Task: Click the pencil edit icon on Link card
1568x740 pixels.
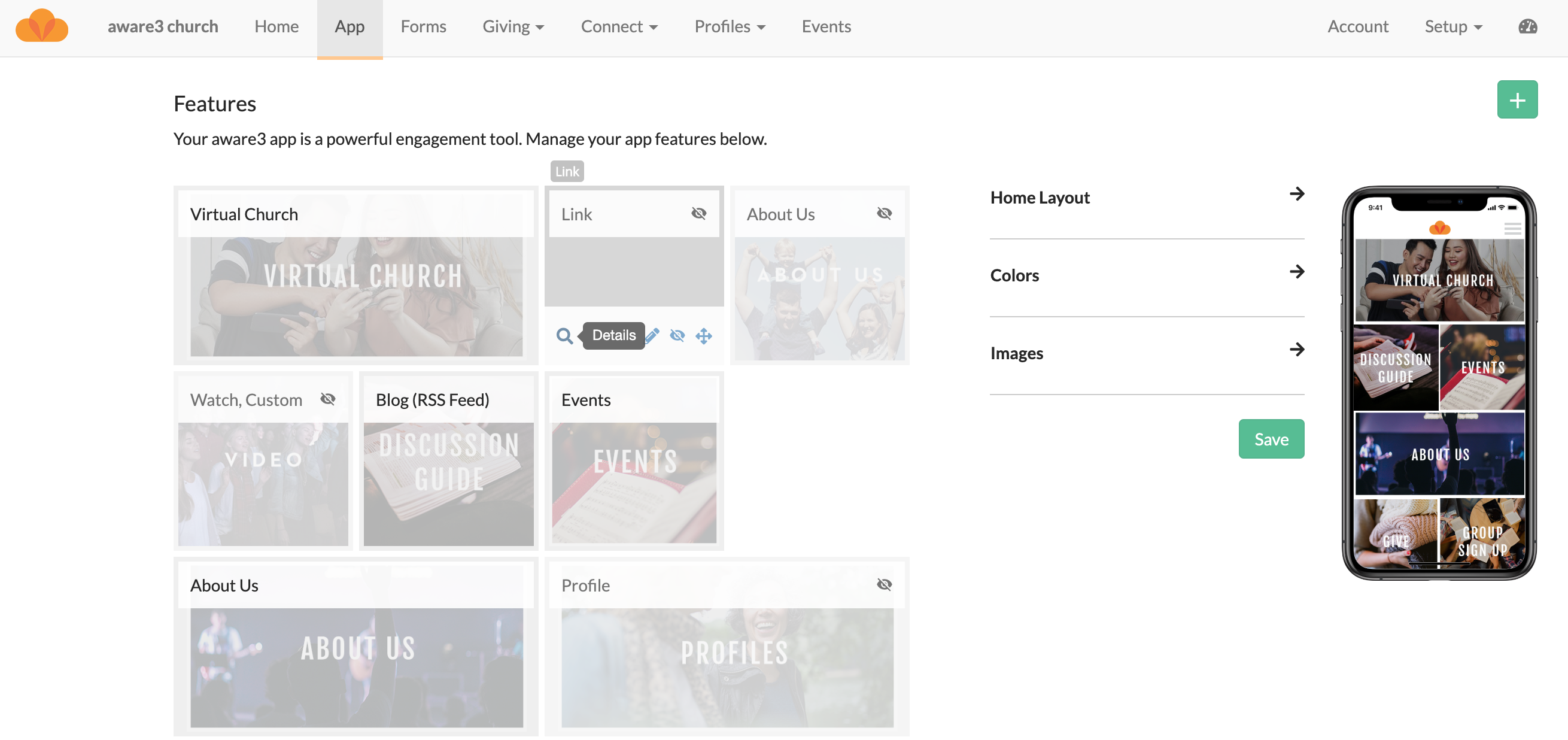Action: tap(652, 335)
